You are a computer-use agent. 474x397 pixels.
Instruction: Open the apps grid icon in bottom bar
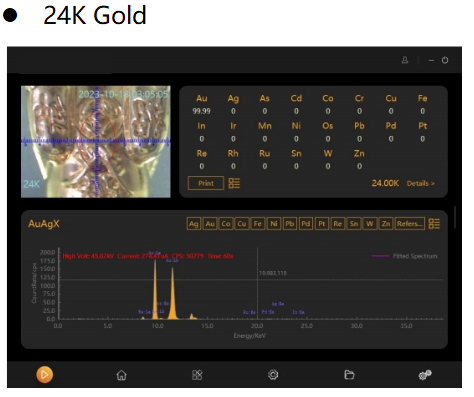pyautogui.click(x=197, y=375)
